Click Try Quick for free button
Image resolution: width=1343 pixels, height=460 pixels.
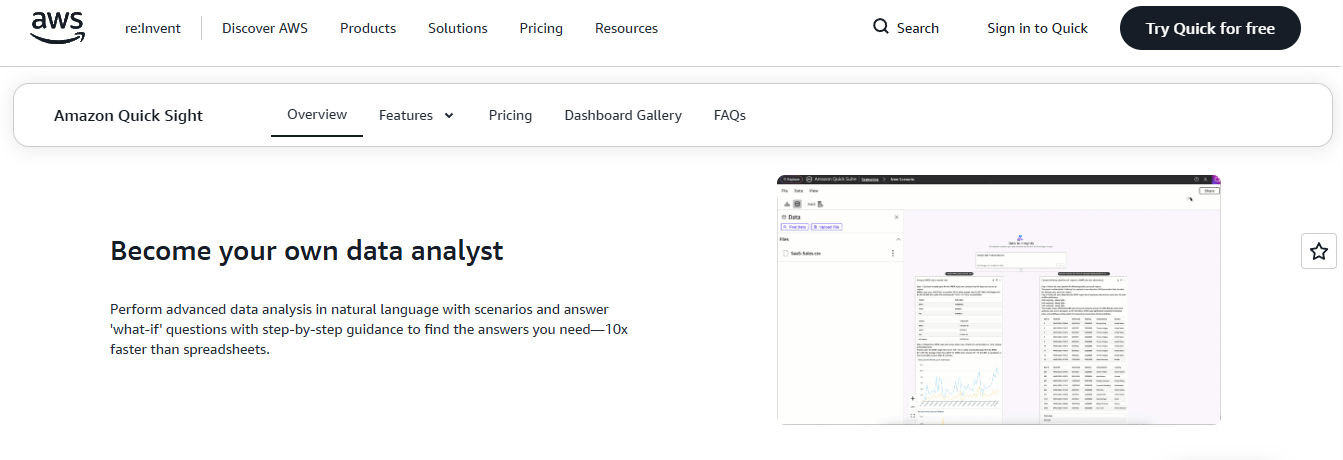(1210, 28)
